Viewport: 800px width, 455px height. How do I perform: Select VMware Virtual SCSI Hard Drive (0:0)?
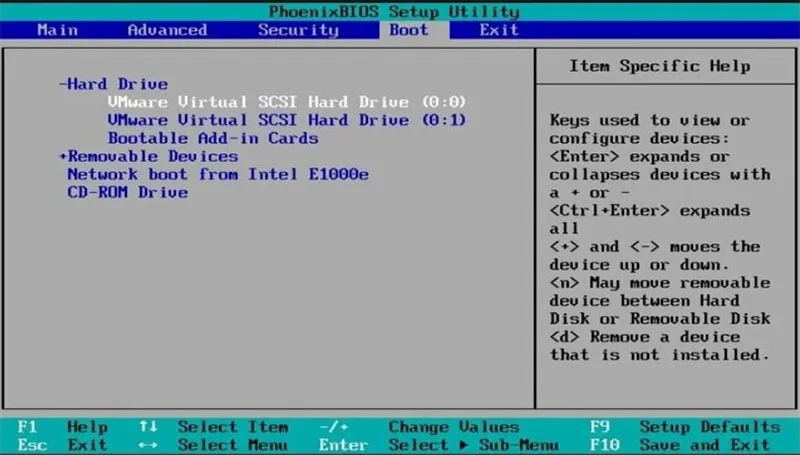click(287, 102)
